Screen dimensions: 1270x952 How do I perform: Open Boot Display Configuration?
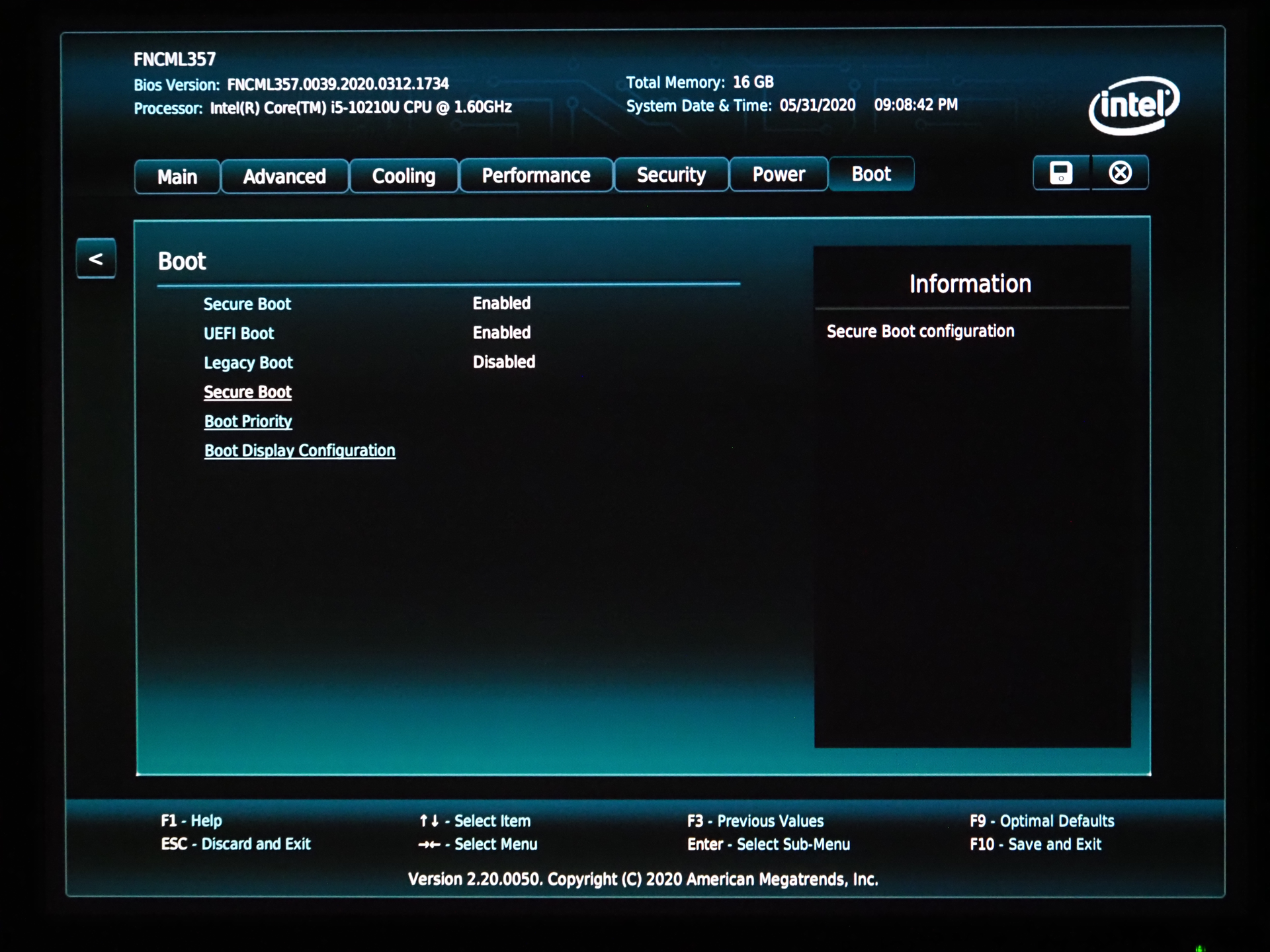point(300,450)
